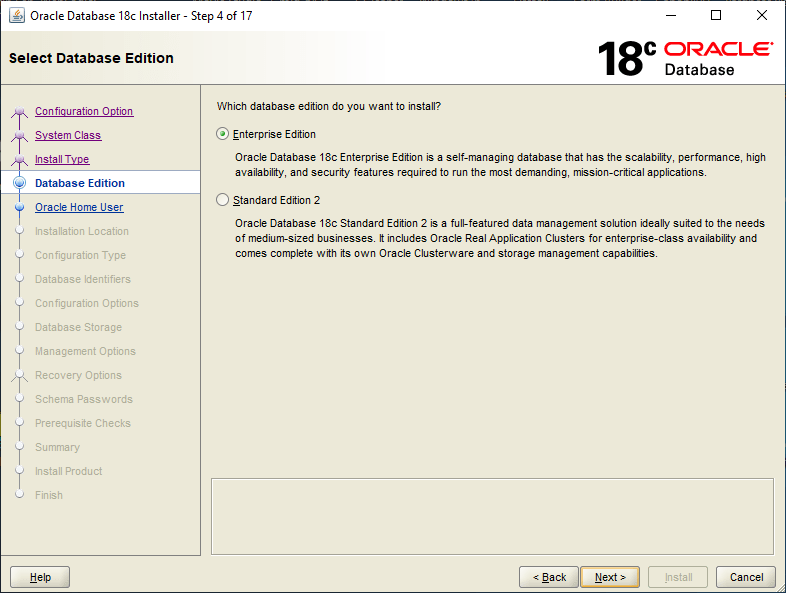Click the System Class step marker icon
786x593 pixels.
pos(20,135)
